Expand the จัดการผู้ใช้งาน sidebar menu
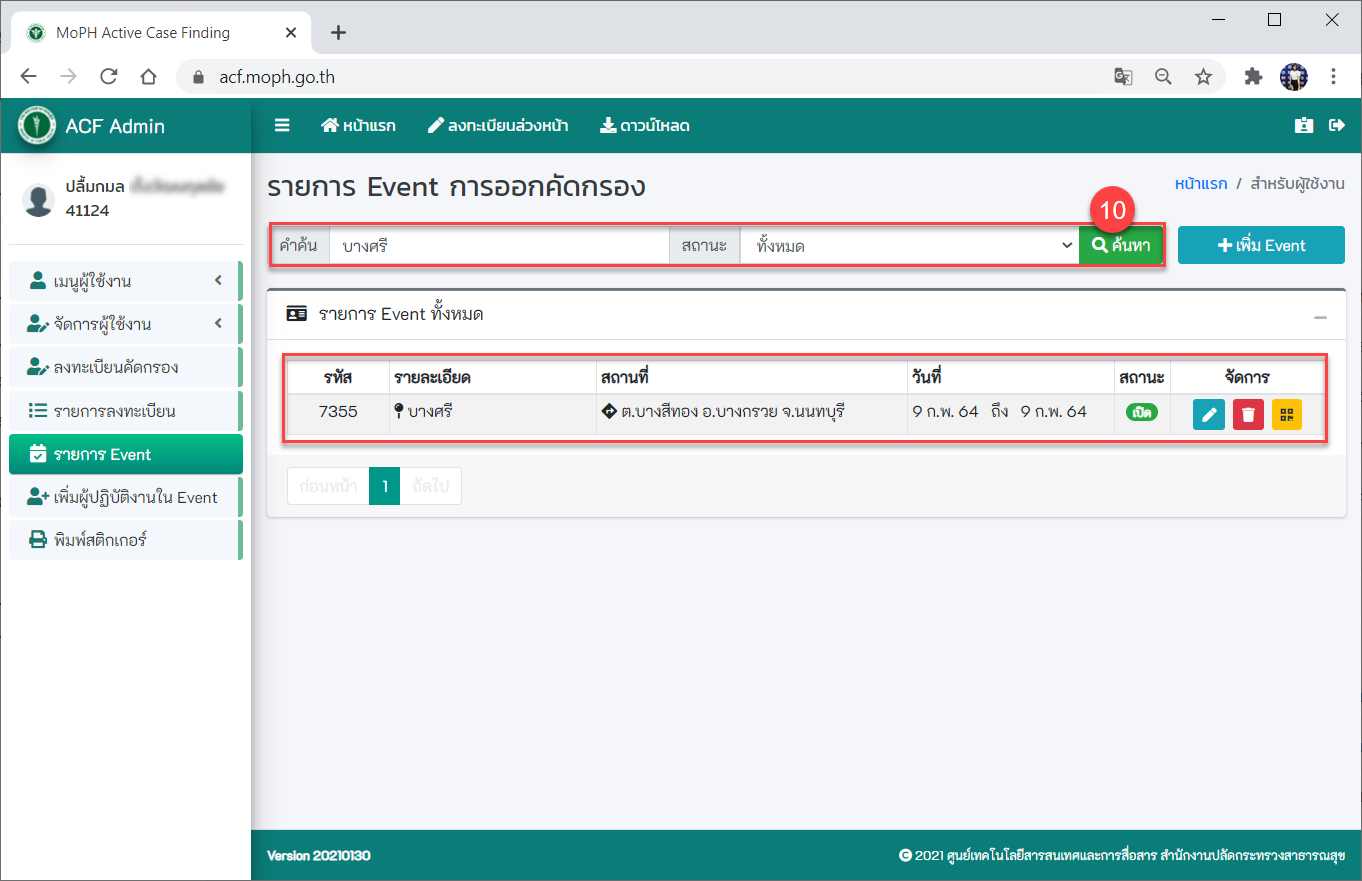 125,324
